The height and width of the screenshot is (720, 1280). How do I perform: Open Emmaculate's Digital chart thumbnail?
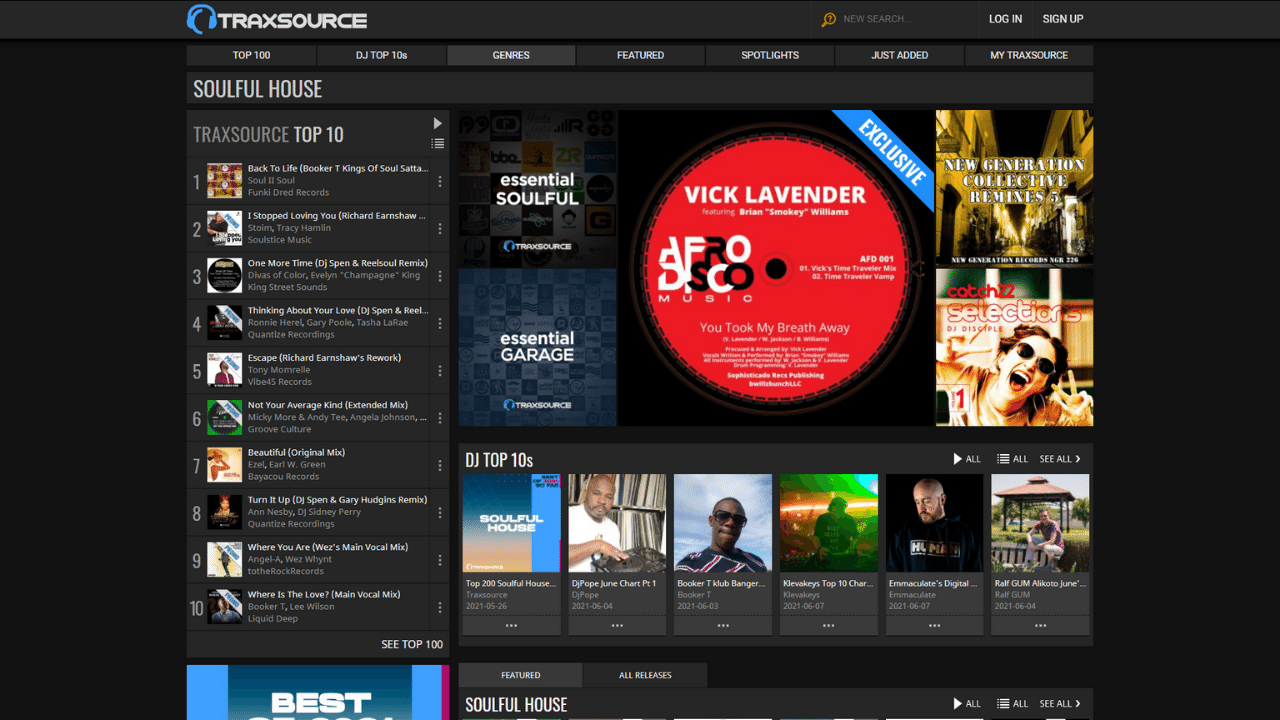(935, 523)
